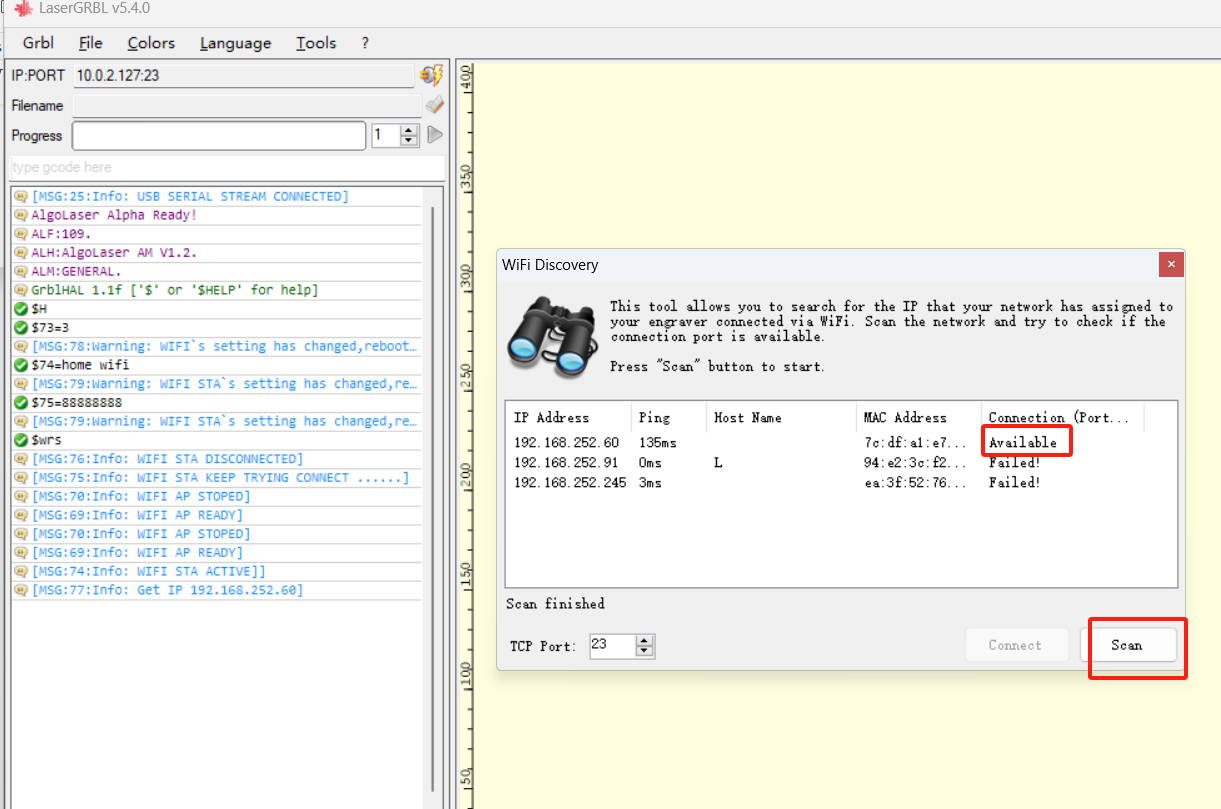The width and height of the screenshot is (1221, 809).
Task: Click the Connection (Port...) column header
Action: coord(1062,417)
